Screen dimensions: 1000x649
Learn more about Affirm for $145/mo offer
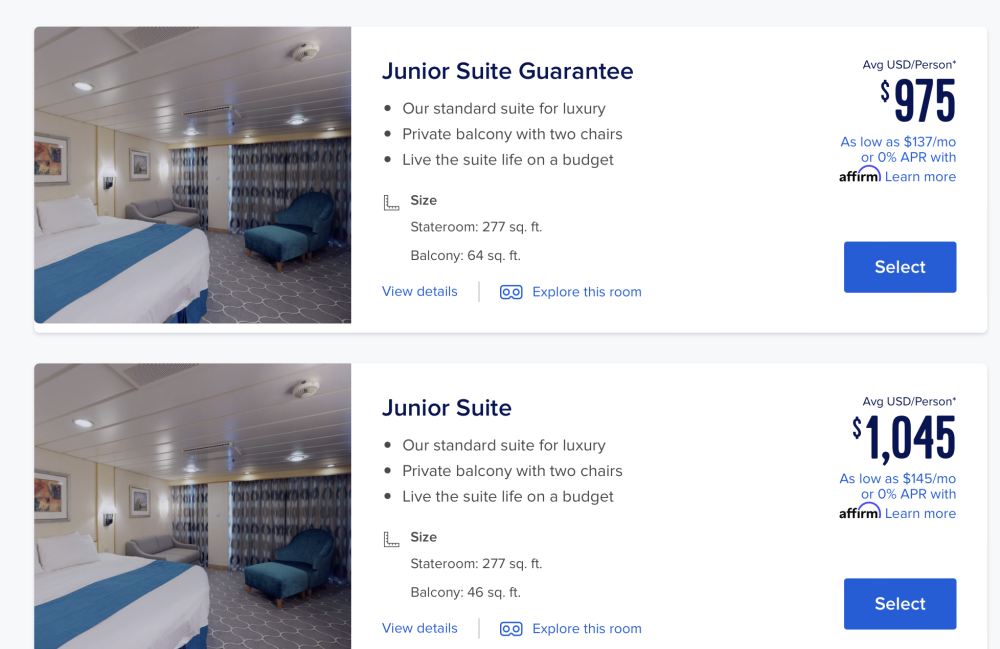point(920,513)
